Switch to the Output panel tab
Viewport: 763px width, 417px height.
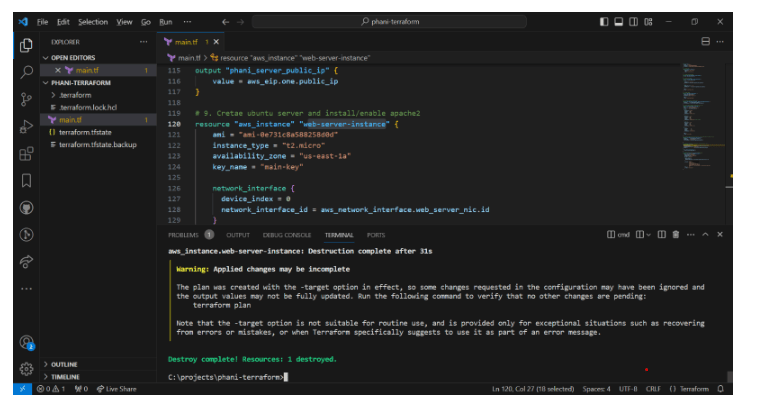click(x=238, y=234)
